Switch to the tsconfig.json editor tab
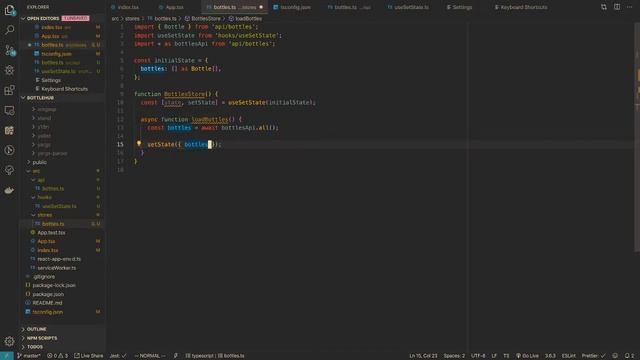Viewport: 640px width, 360px height. coord(295,7)
